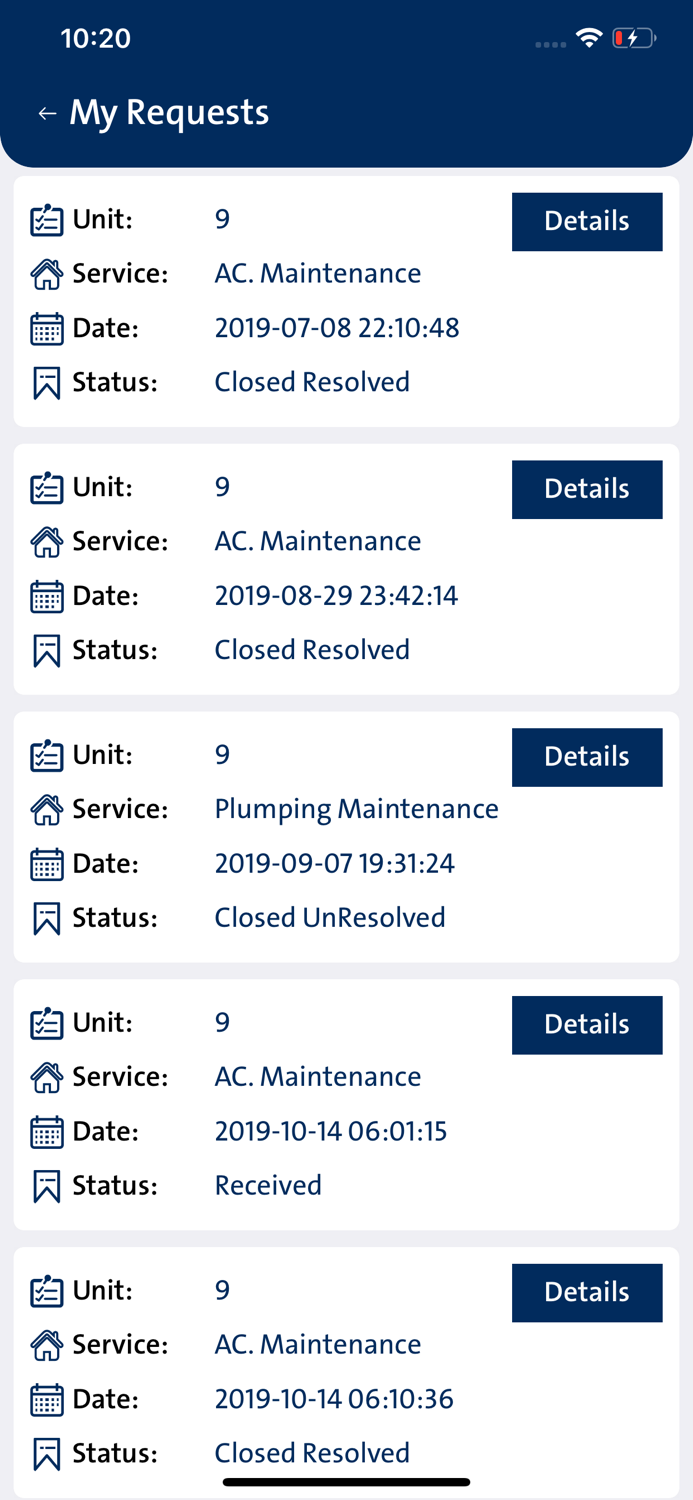This screenshot has height=1500, width=693.
Task: Click the Status flag icon on the first request
Action: [48, 381]
